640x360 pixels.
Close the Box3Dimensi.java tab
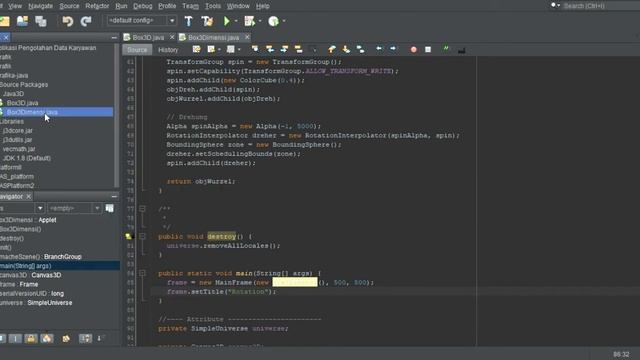[x=247, y=37]
